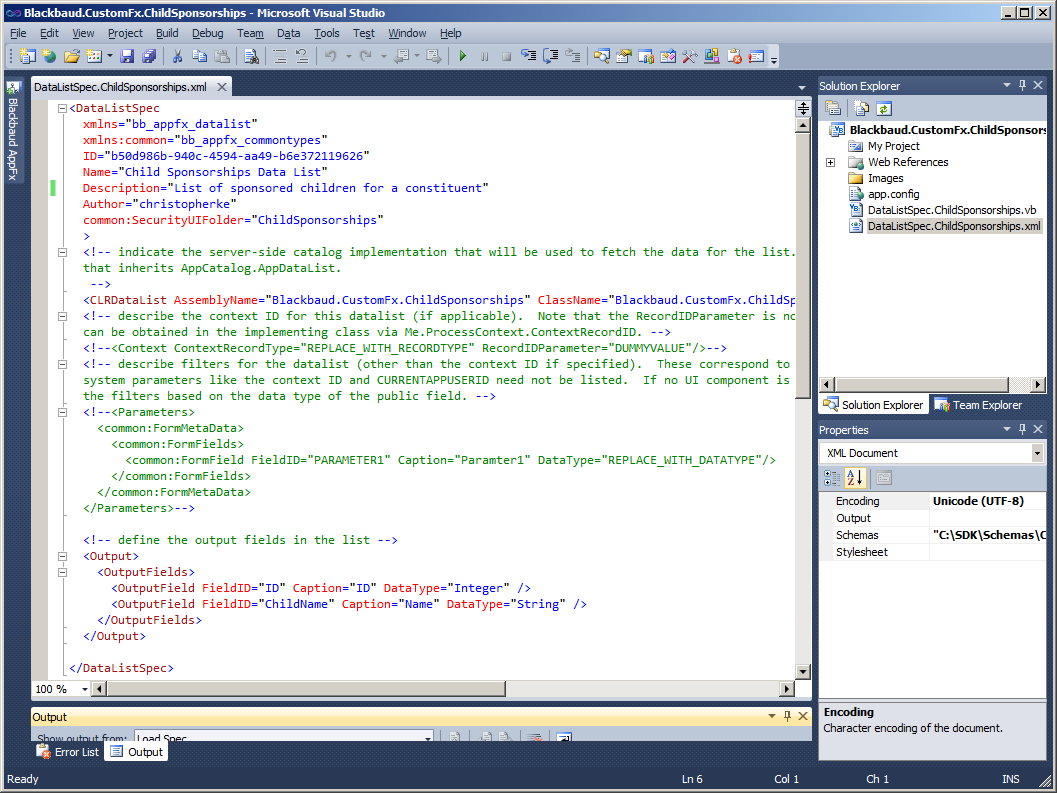1057x793 pixels.
Task: Switch to the Team Explorer tab
Action: [977, 405]
